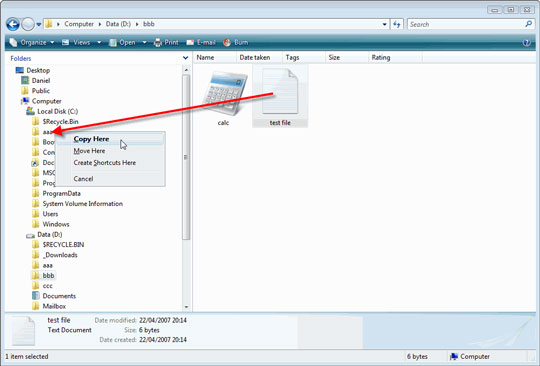Image resolution: width=540 pixels, height=366 pixels.
Task: Sort by the Rating column header
Action: 395,57
